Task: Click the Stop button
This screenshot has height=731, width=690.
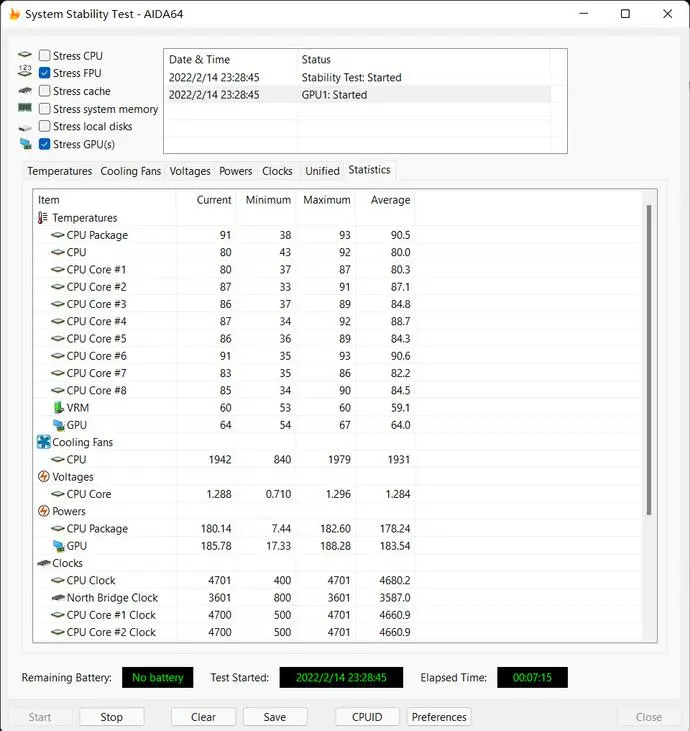Action: pyautogui.click(x=111, y=717)
